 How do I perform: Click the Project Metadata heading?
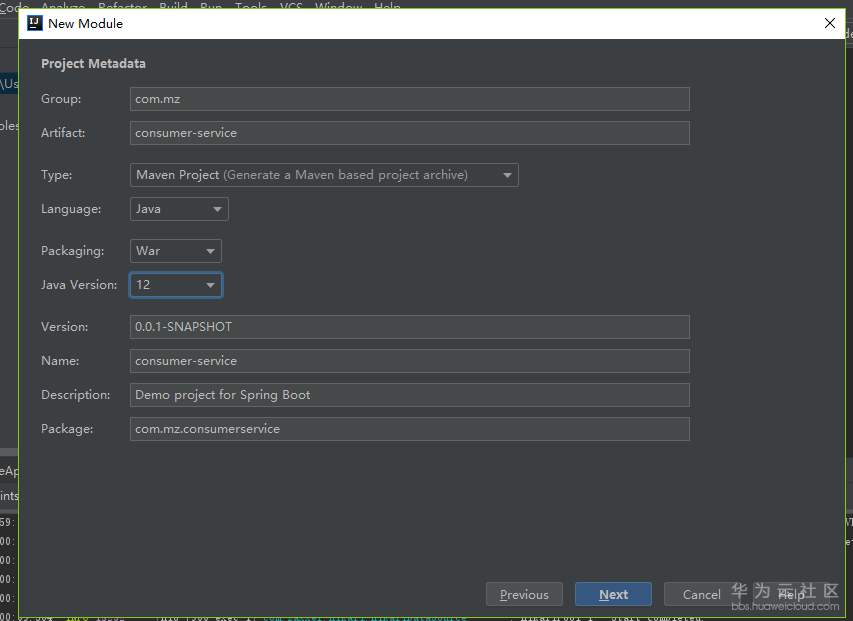[x=93, y=64]
